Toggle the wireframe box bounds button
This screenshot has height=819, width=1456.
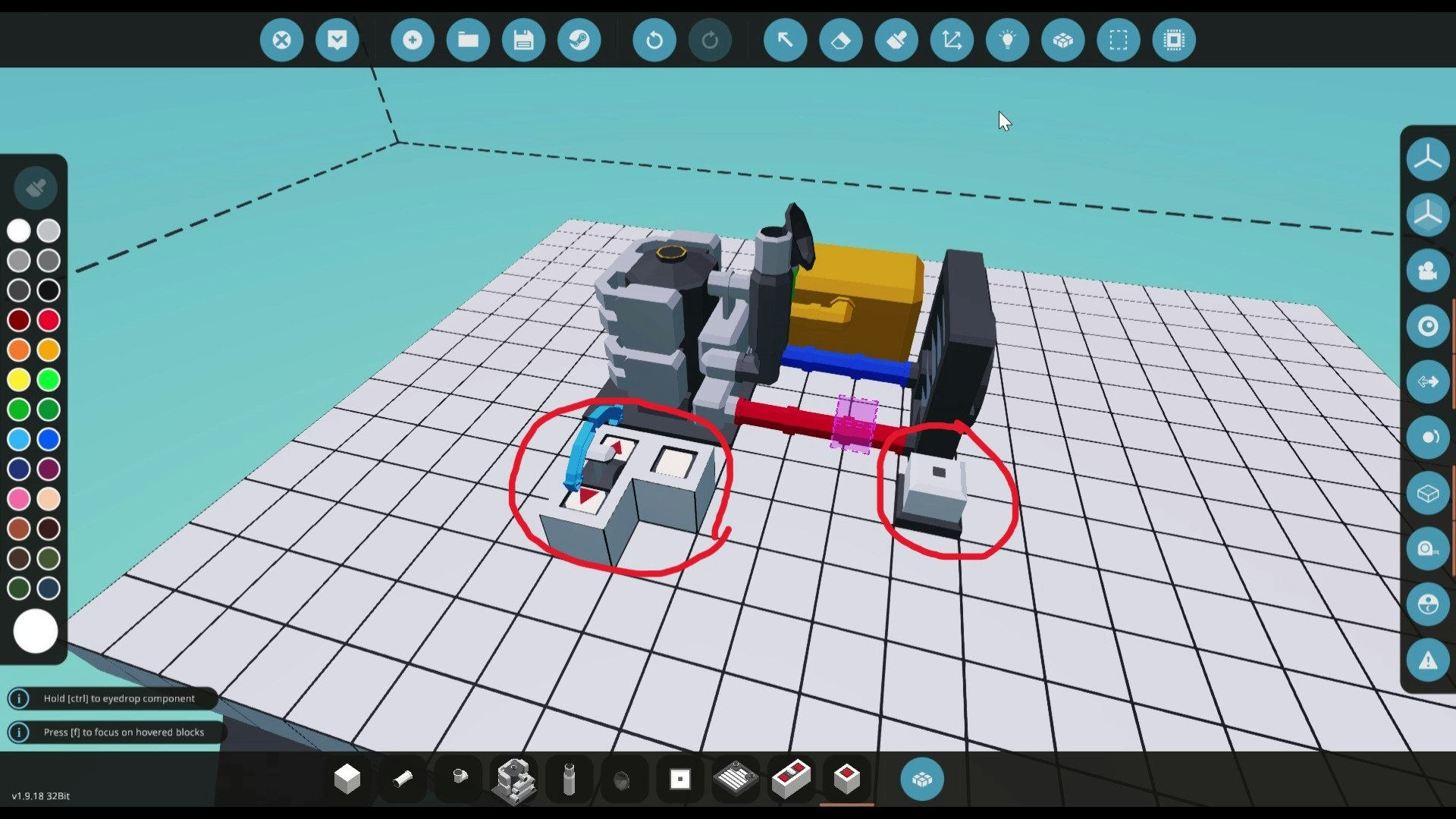pos(1428,494)
